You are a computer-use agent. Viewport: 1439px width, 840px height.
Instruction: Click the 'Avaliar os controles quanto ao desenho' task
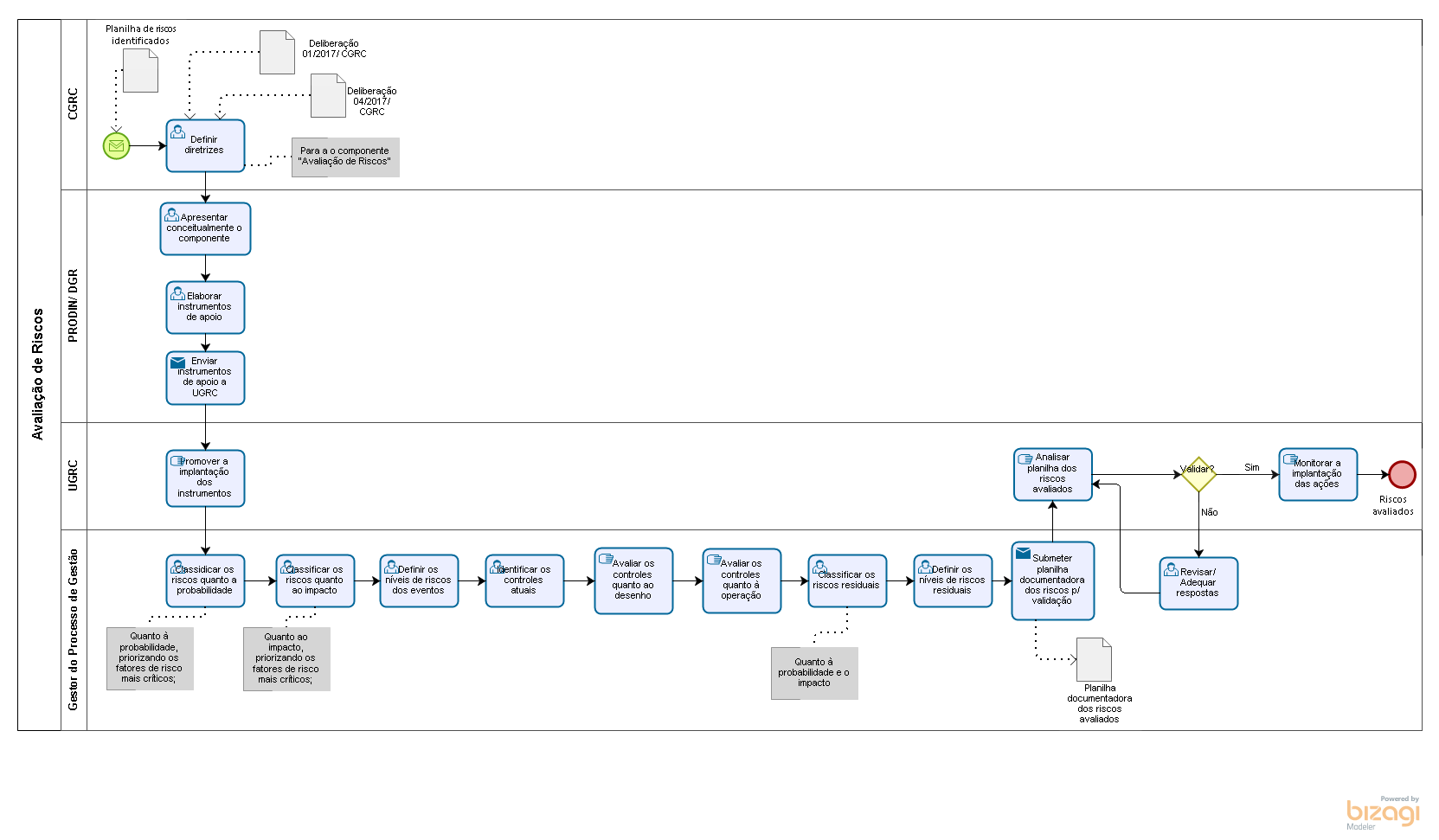pos(633,580)
